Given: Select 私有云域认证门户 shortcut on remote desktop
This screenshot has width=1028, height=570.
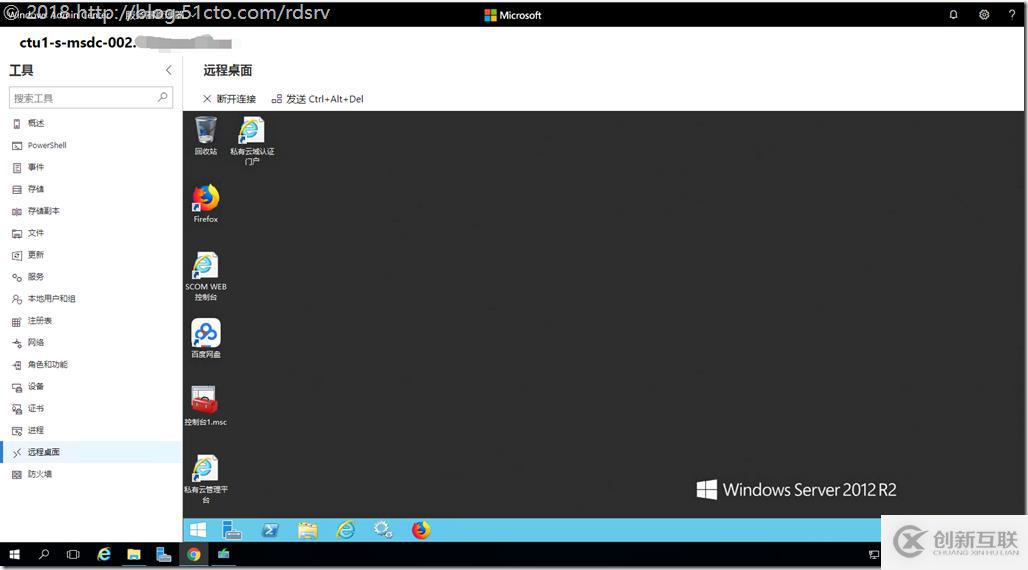Looking at the screenshot, I should 252,140.
